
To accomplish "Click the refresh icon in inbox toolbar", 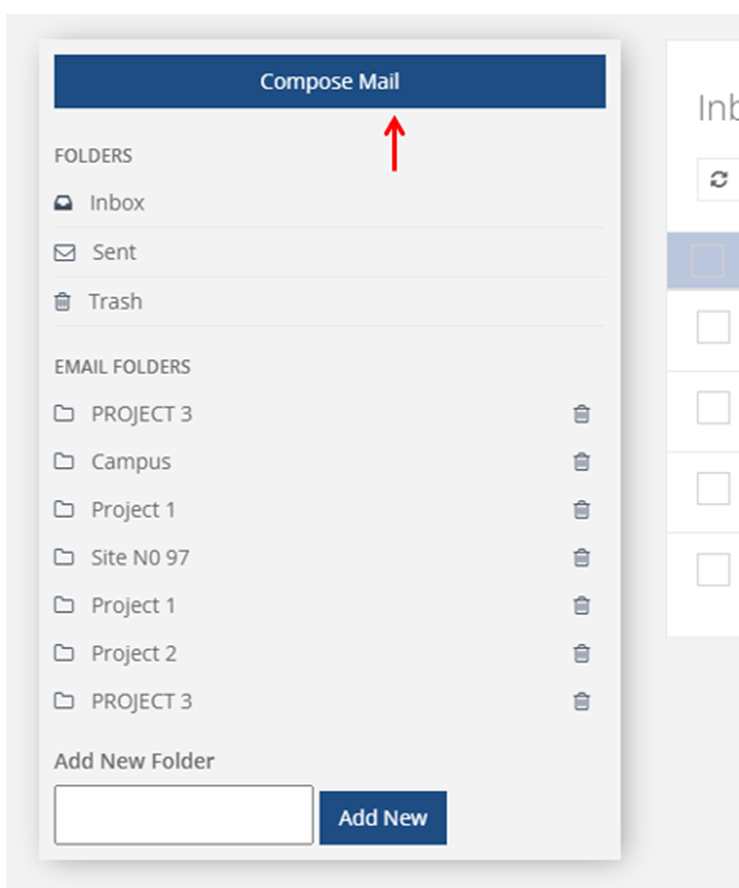I will click(x=719, y=180).
